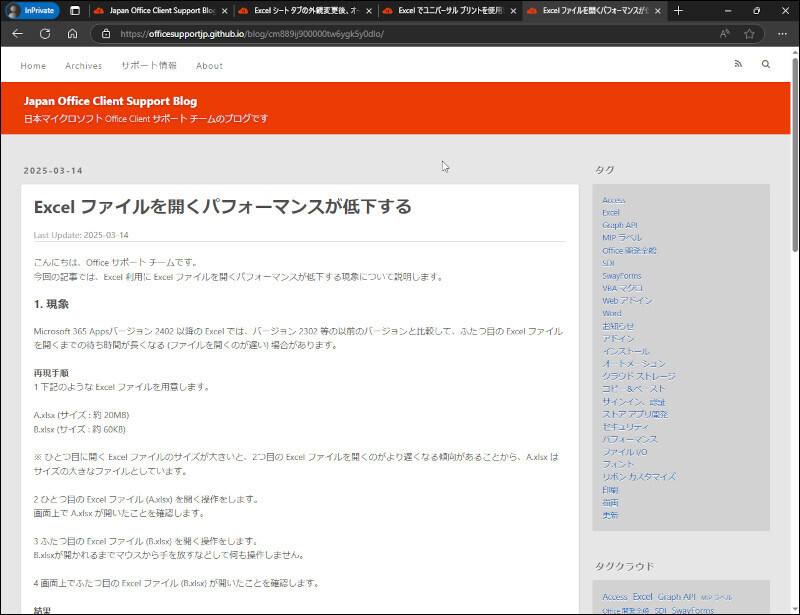The height and width of the screenshot is (615, 800).
Task: Switch to the Japan Office Client Support Blog tab
Action: click(156, 10)
